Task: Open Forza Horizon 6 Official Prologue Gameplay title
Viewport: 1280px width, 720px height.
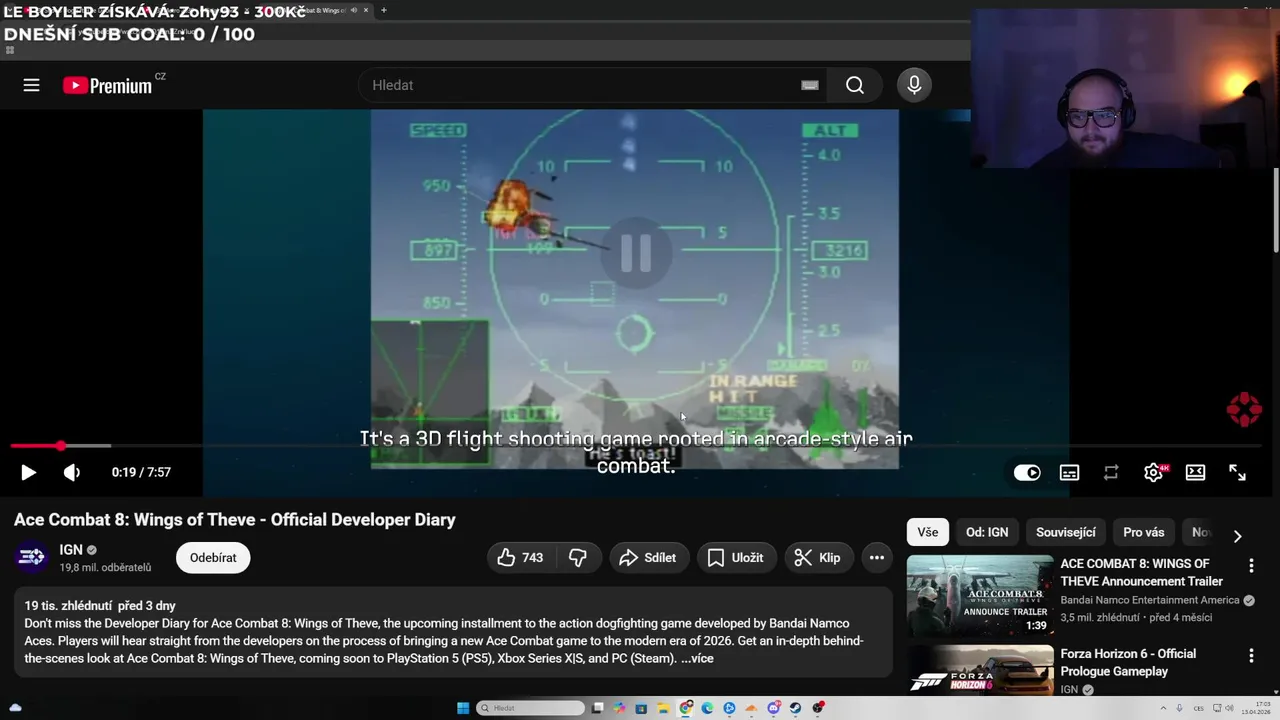Action: click(1128, 662)
